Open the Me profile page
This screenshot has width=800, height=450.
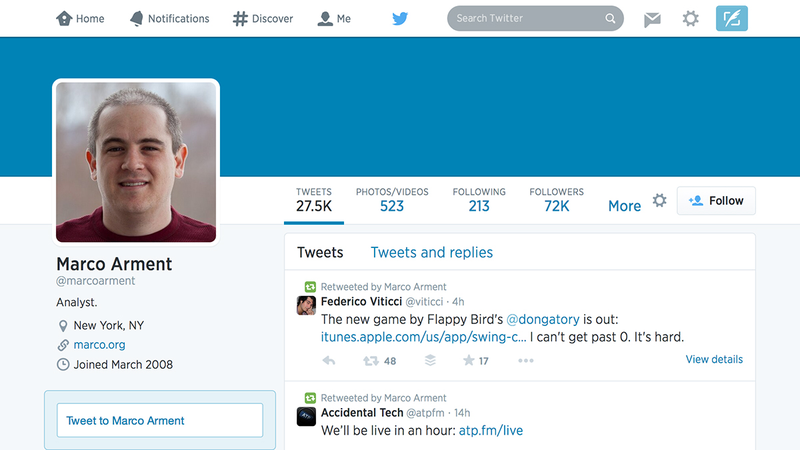[x=334, y=19]
